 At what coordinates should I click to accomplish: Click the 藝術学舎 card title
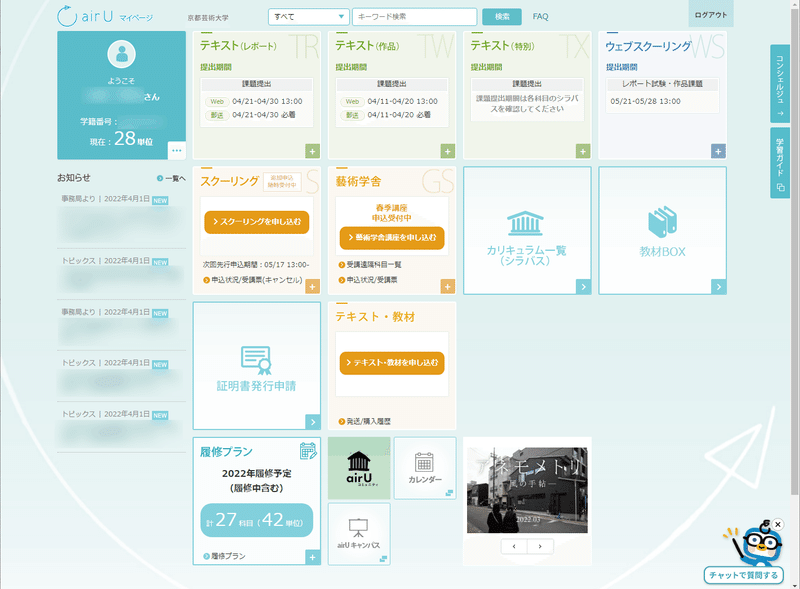pyautogui.click(x=358, y=182)
